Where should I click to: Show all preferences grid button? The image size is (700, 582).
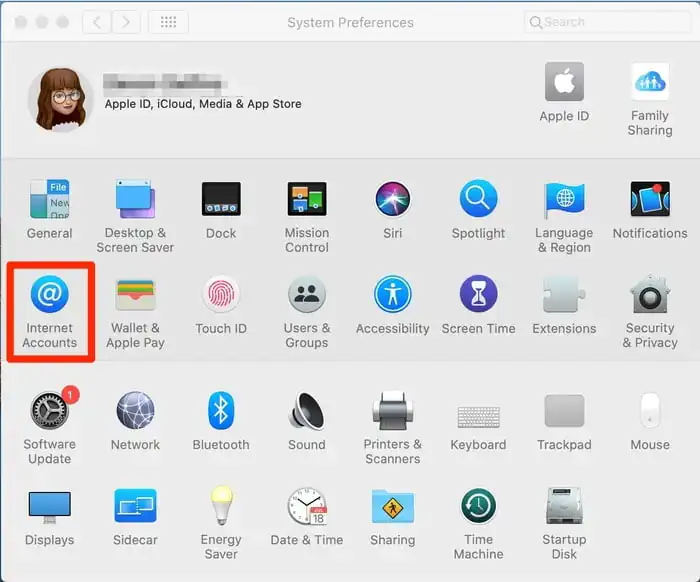click(168, 22)
